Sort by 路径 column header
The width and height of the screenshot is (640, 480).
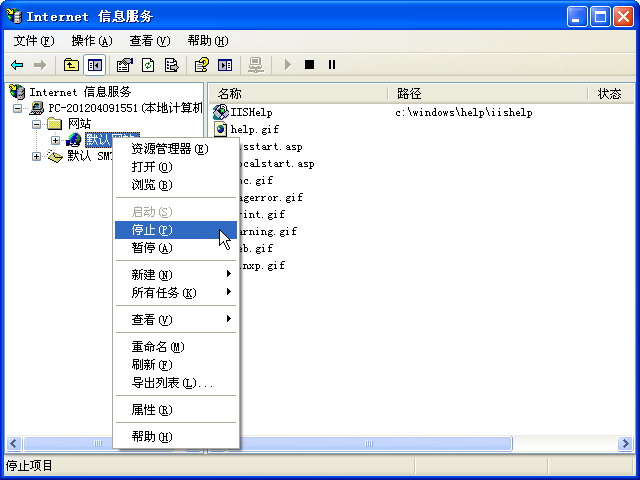point(488,93)
